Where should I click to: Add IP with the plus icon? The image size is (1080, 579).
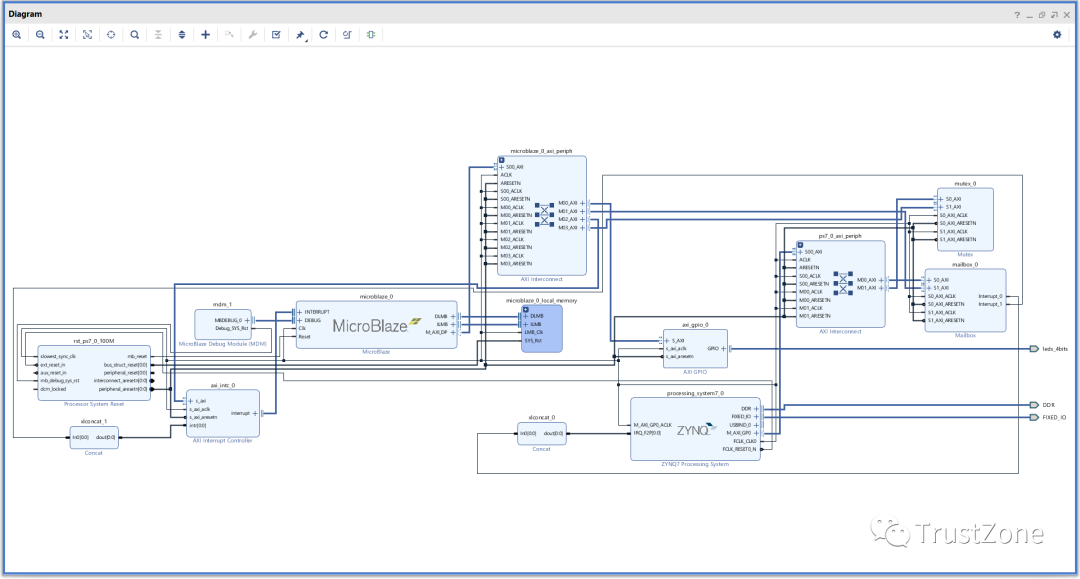[205, 34]
